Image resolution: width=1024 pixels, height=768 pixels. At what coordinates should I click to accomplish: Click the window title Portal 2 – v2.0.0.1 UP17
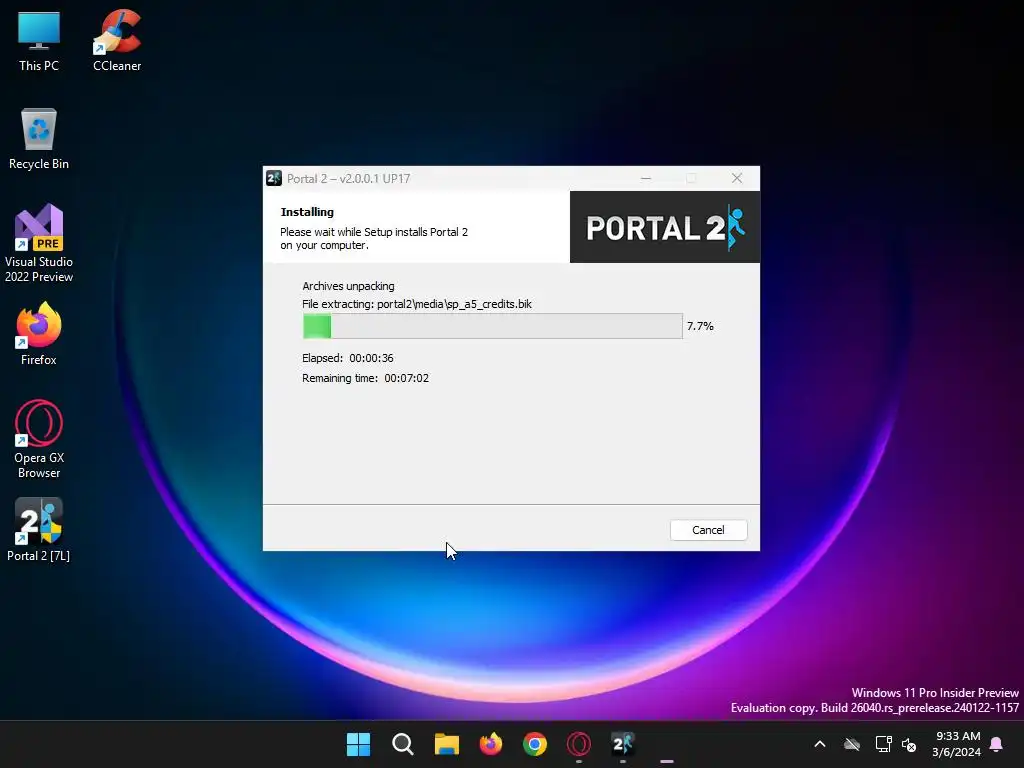[x=348, y=178]
